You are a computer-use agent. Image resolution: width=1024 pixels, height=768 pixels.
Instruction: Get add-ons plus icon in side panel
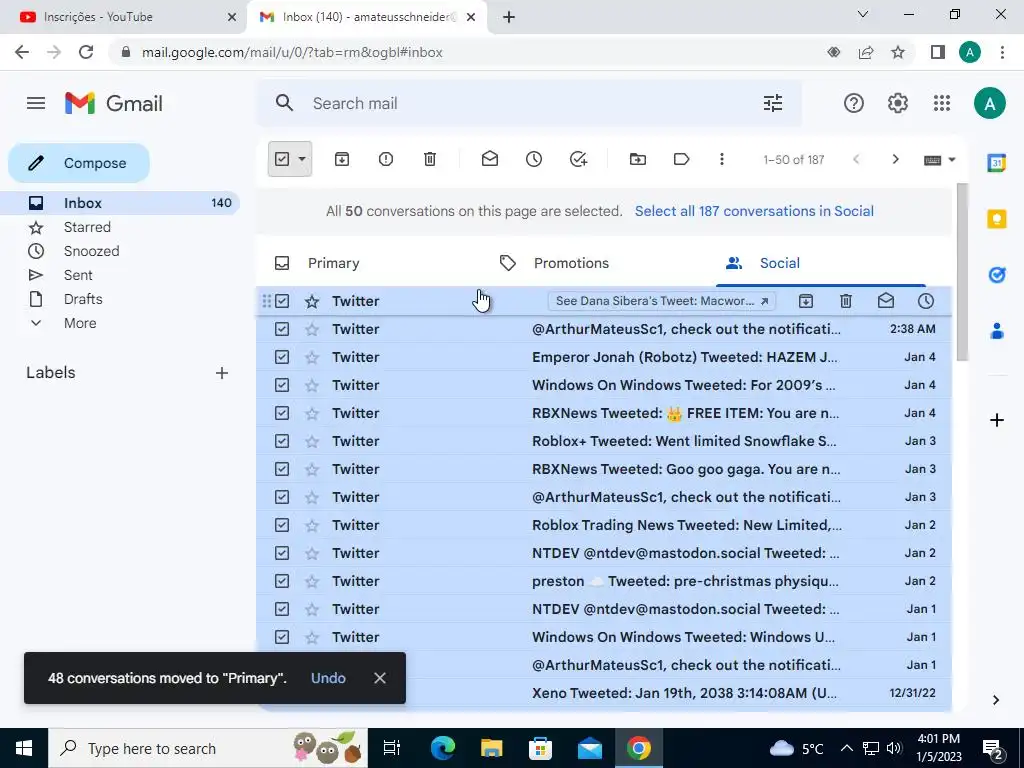(997, 420)
